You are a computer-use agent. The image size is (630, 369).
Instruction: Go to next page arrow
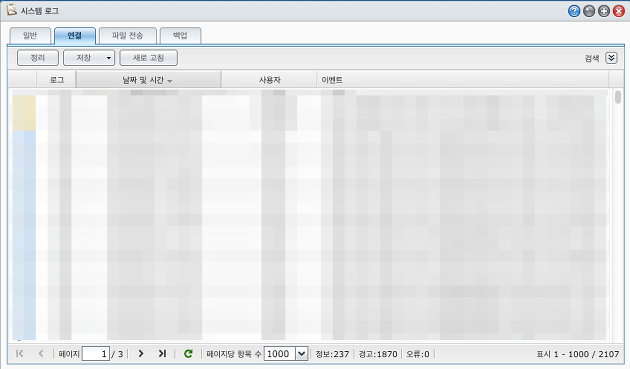pyautogui.click(x=141, y=353)
